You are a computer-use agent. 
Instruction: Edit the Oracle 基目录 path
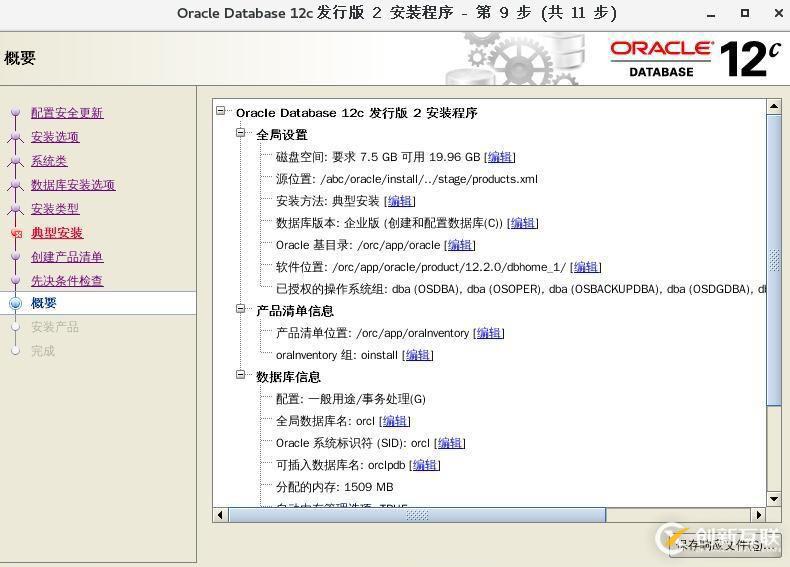click(x=460, y=245)
